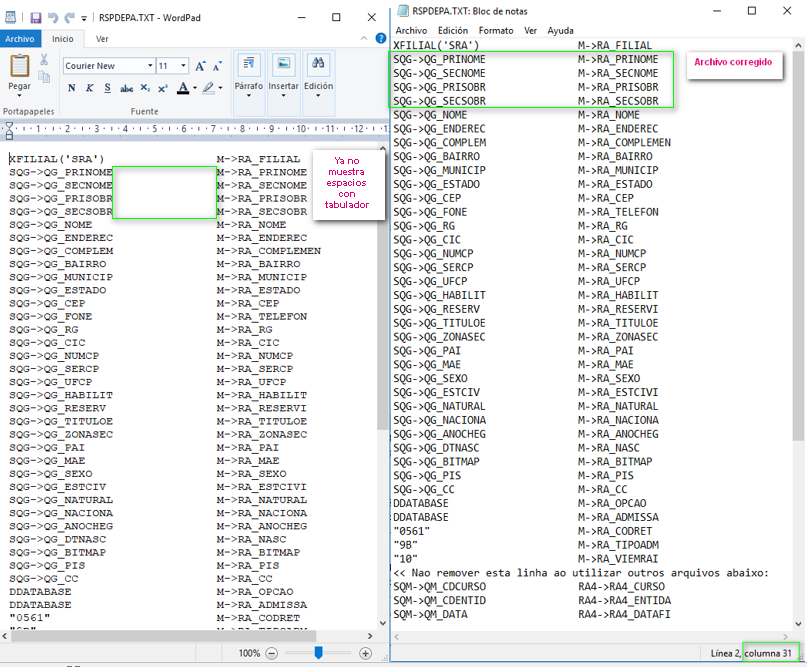Open the font color dropdown arrow
Screen dimensions: 807x667
pyautogui.click(x=195, y=89)
